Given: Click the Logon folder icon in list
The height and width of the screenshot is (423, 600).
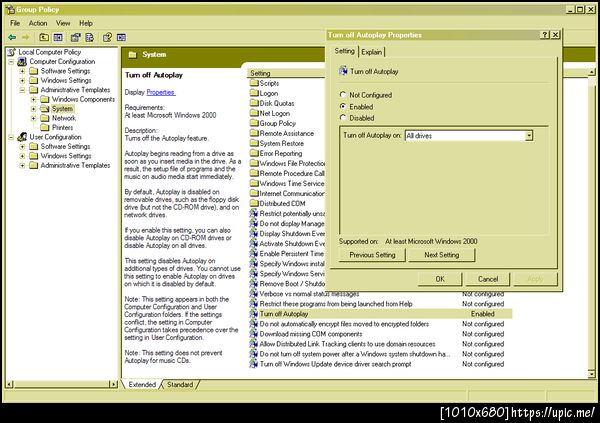Looking at the screenshot, I should (x=254, y=93).
